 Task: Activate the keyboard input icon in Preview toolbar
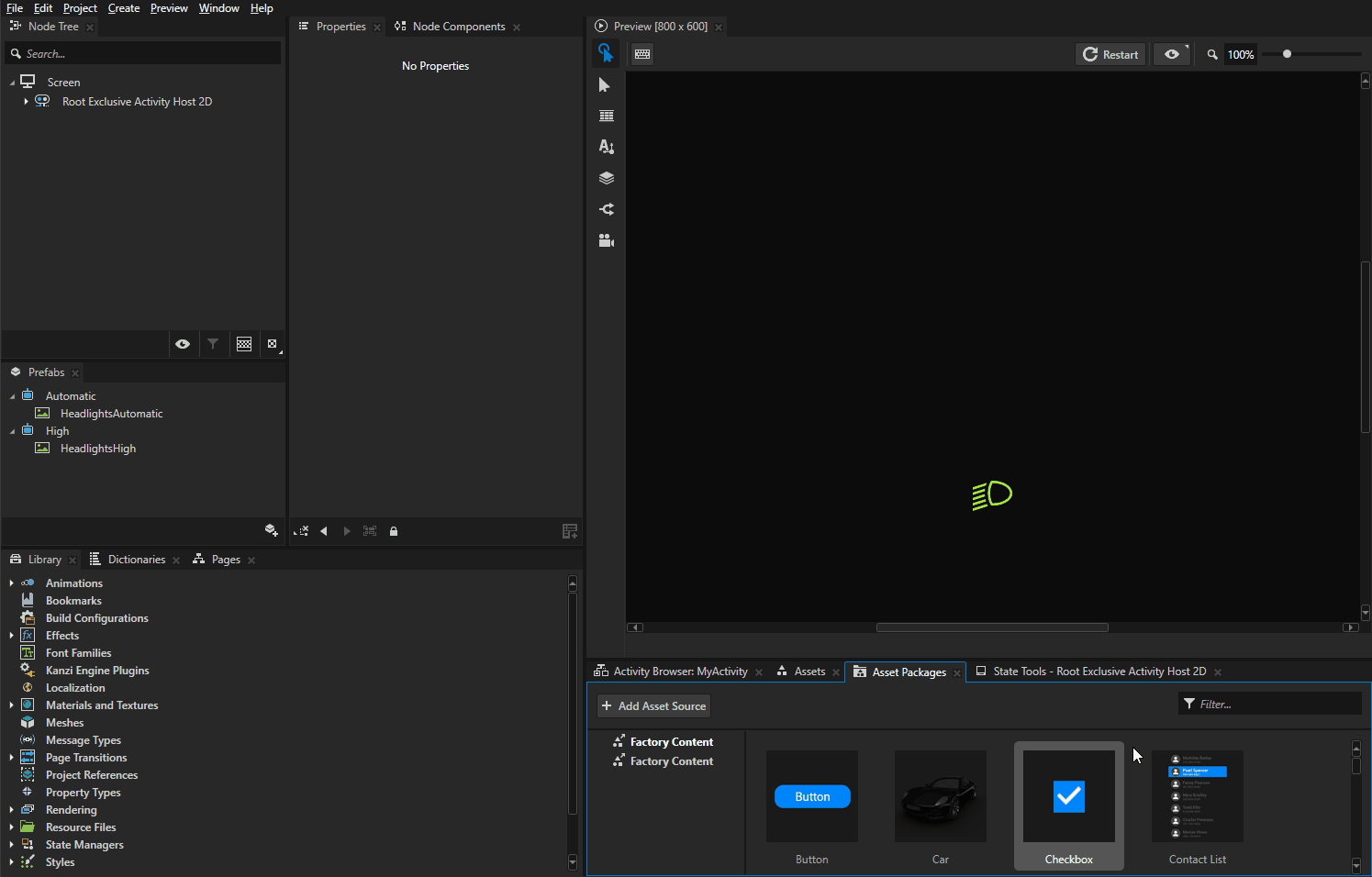[x=641, y=54]
